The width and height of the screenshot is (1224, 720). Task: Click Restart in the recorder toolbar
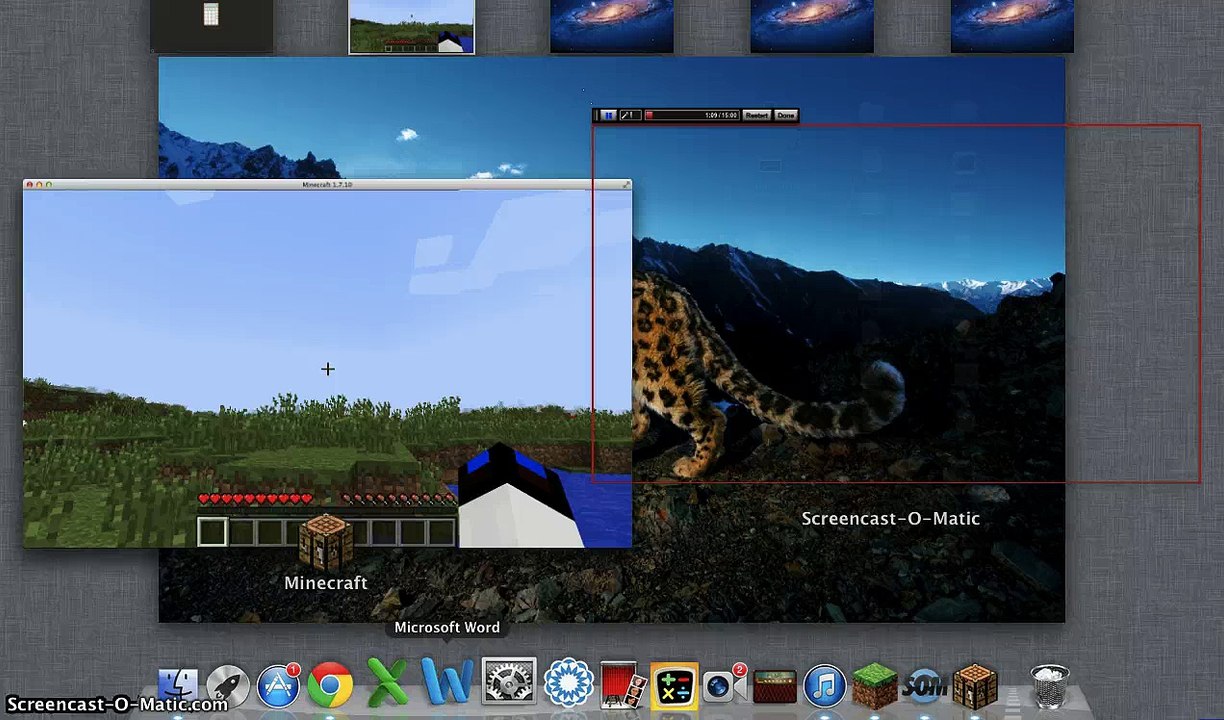[757, 115]
